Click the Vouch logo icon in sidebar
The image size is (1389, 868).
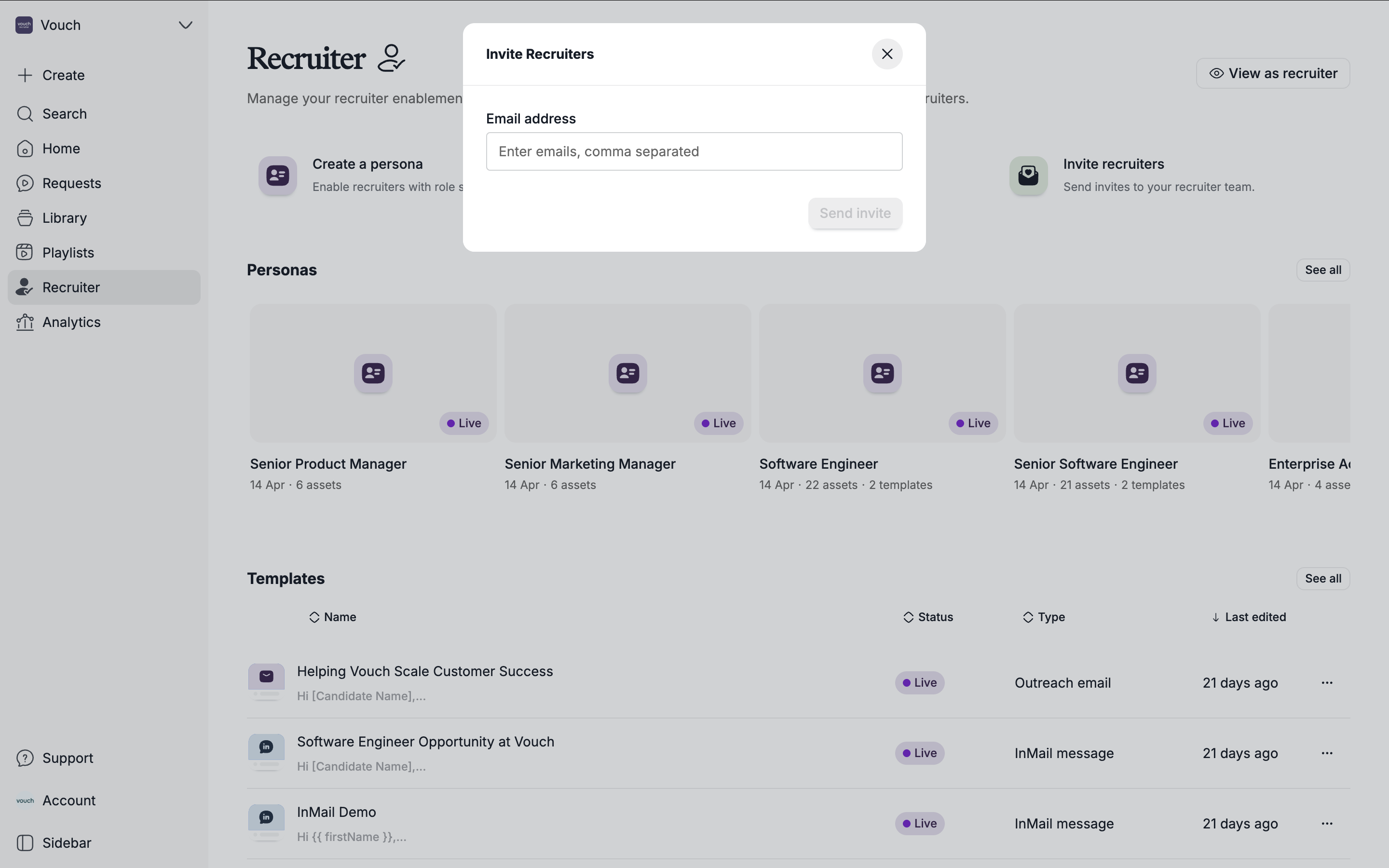pos(24,25)
